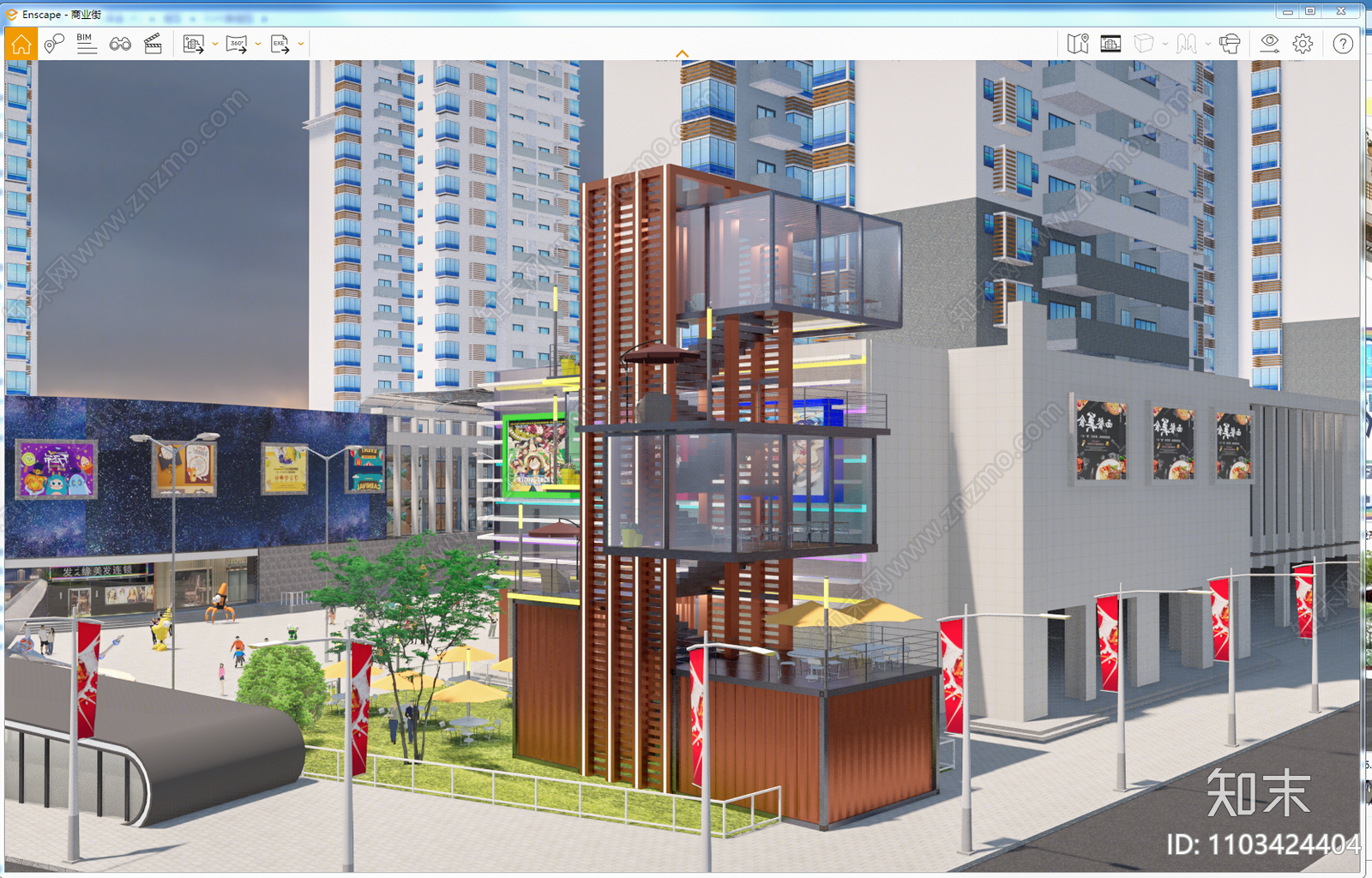Screen dimensions: 1372x878
Task: Click the white-mode cube rendering style icon
Action: pyautogui.click(x=1144, y=44)
